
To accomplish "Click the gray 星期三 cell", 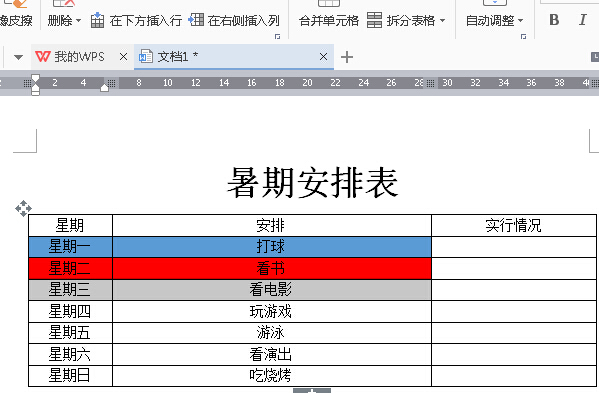I will [x=70, y=290].
